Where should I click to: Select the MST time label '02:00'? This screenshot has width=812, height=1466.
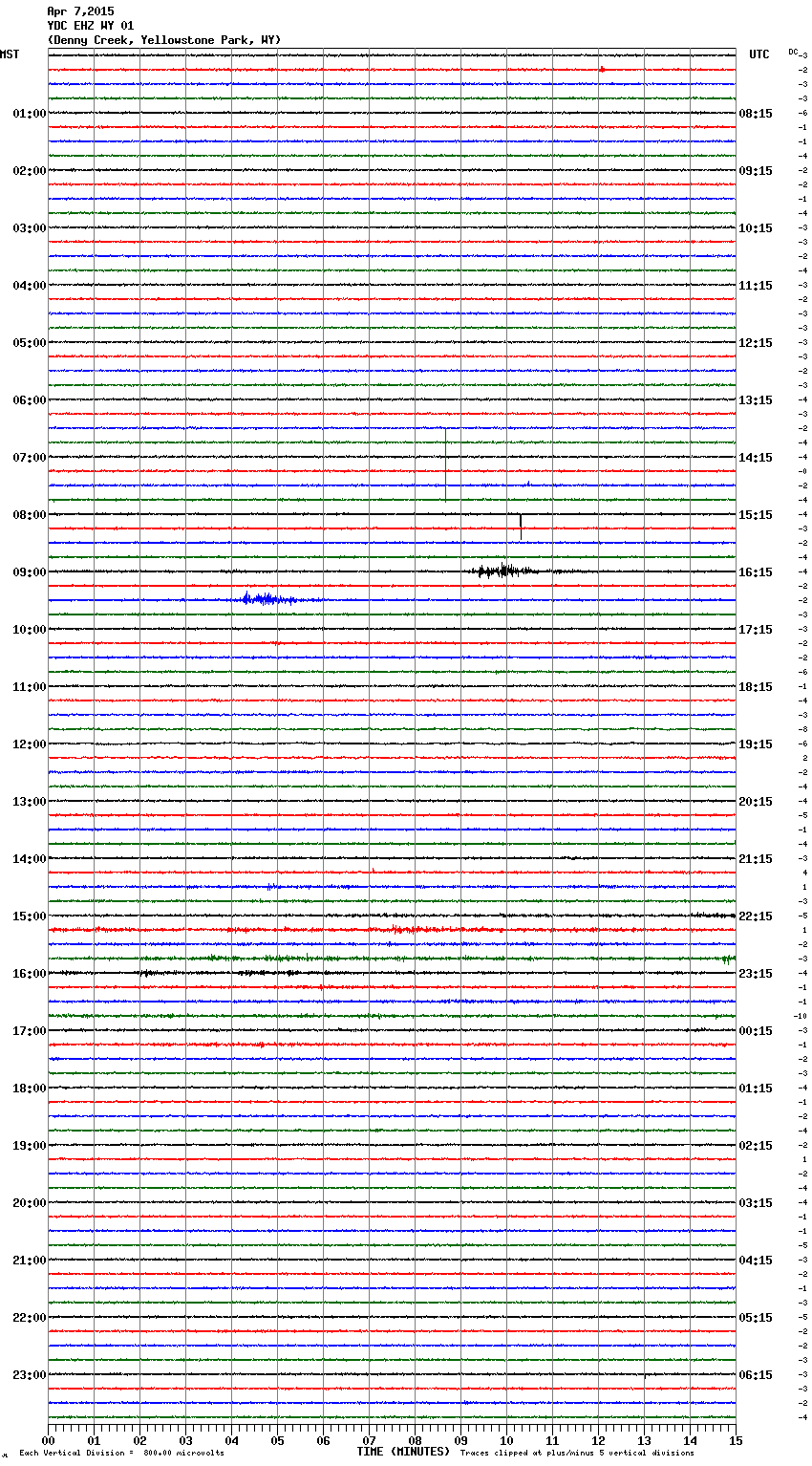(x=30, y=171)
